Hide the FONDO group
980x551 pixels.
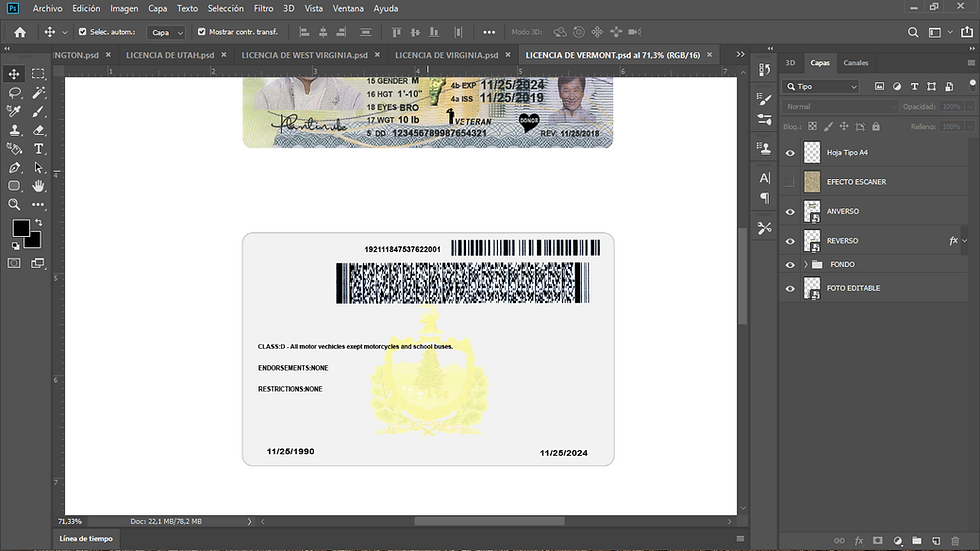pyautogui.click(x=790, y=264)
